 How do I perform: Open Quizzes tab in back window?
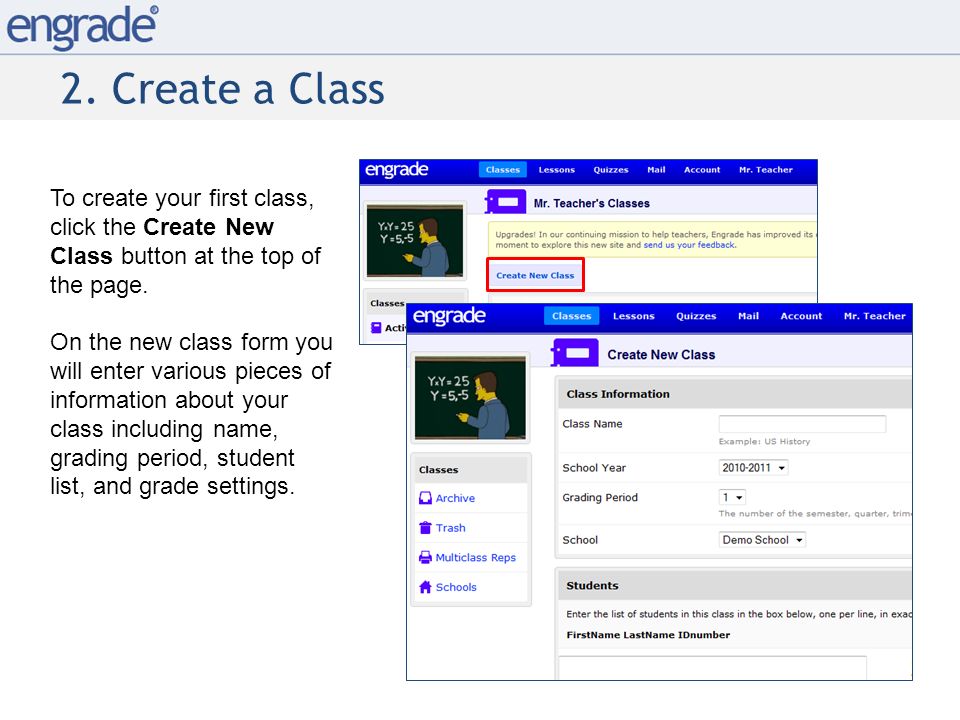pos(611,170)
